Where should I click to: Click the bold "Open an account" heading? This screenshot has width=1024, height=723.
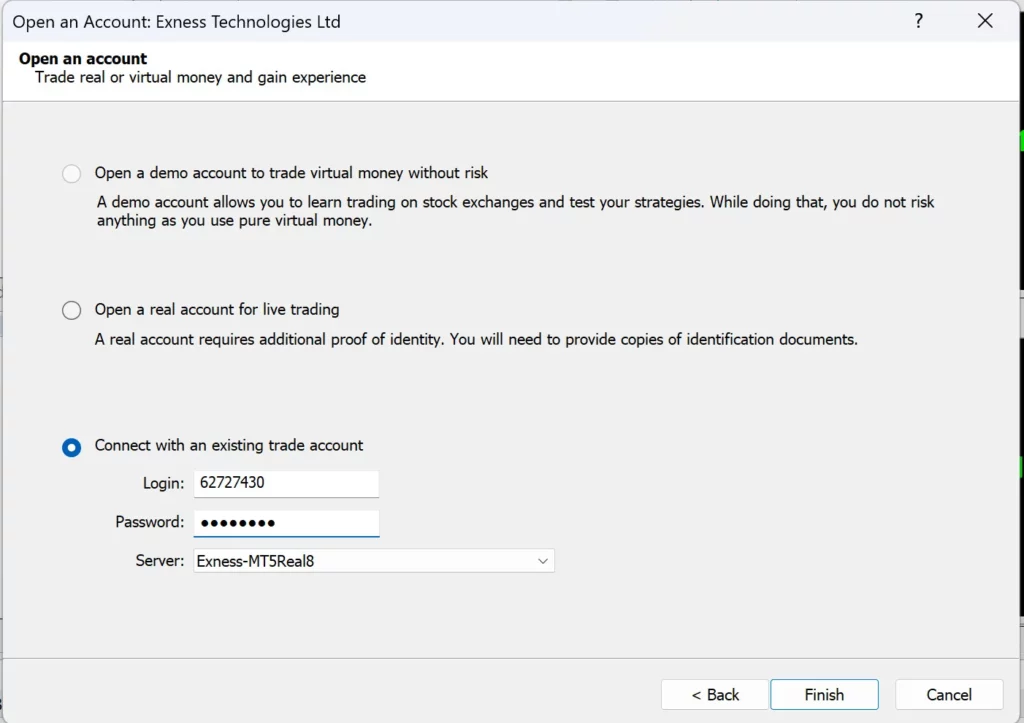[x=83, y=59]
